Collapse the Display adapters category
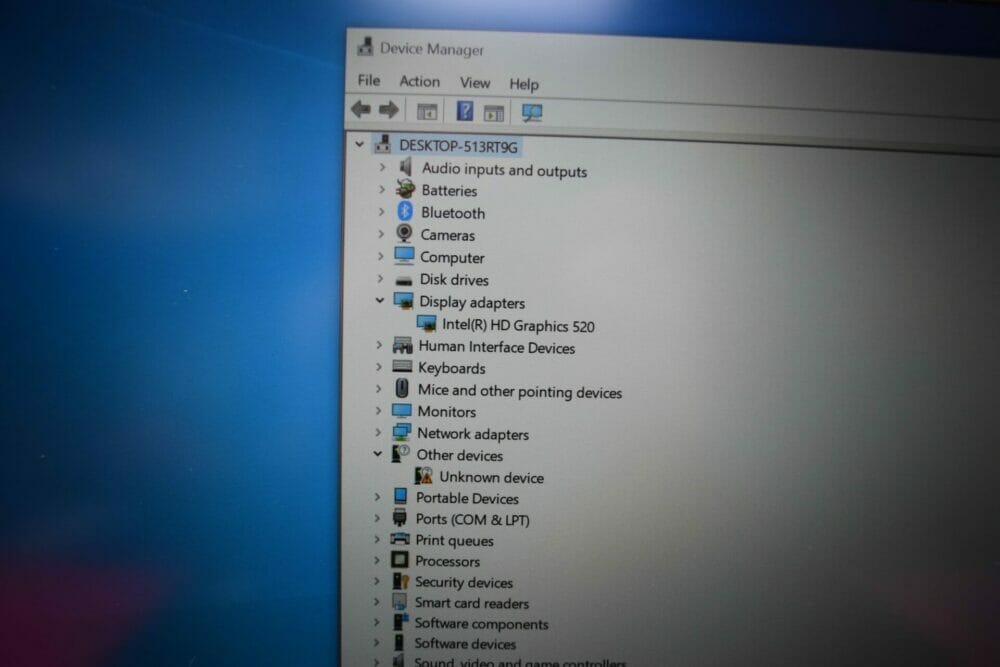 pyautogui.click(x=379, y=300)
